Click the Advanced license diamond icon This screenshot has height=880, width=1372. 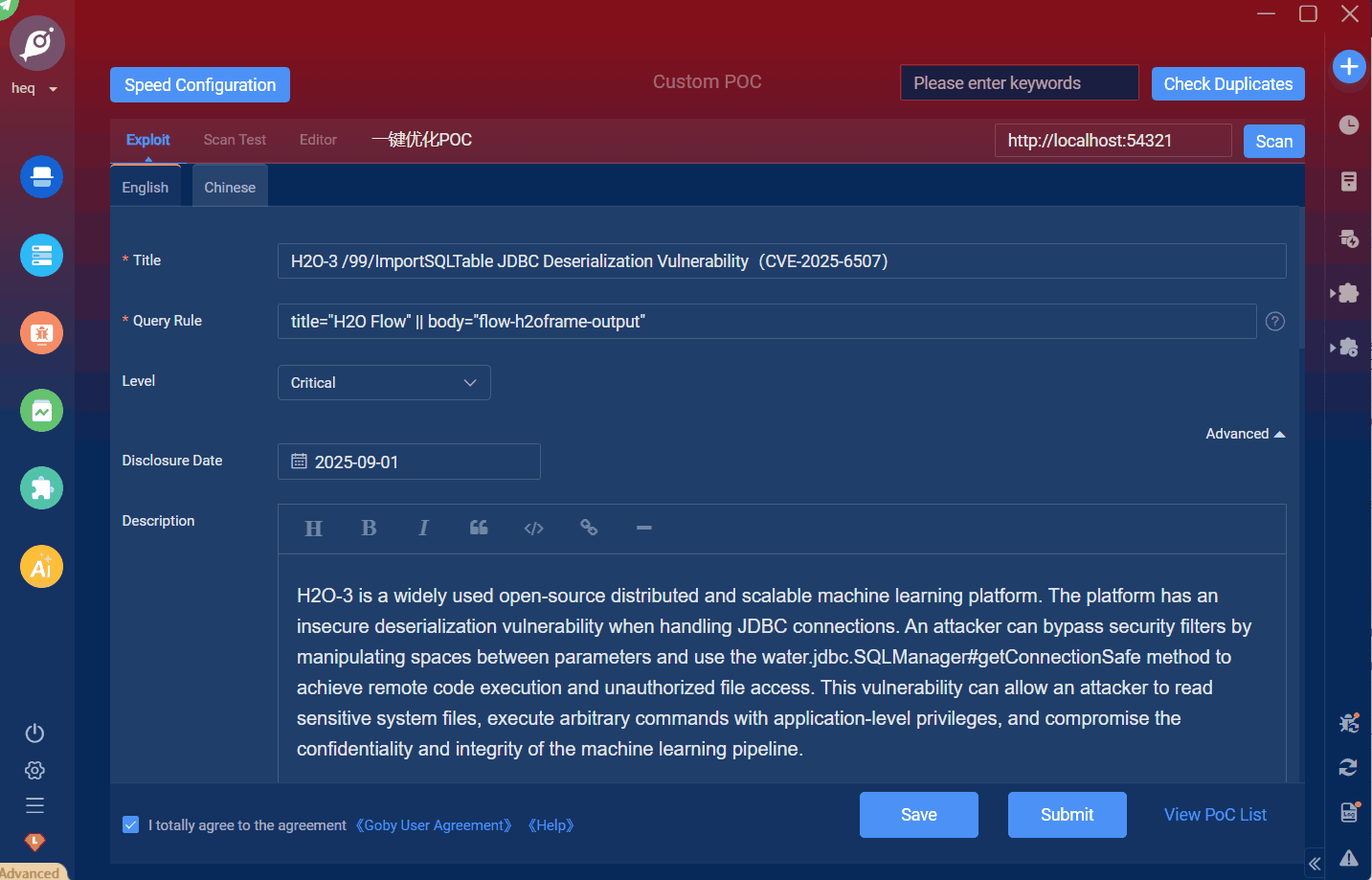(34, 843)
